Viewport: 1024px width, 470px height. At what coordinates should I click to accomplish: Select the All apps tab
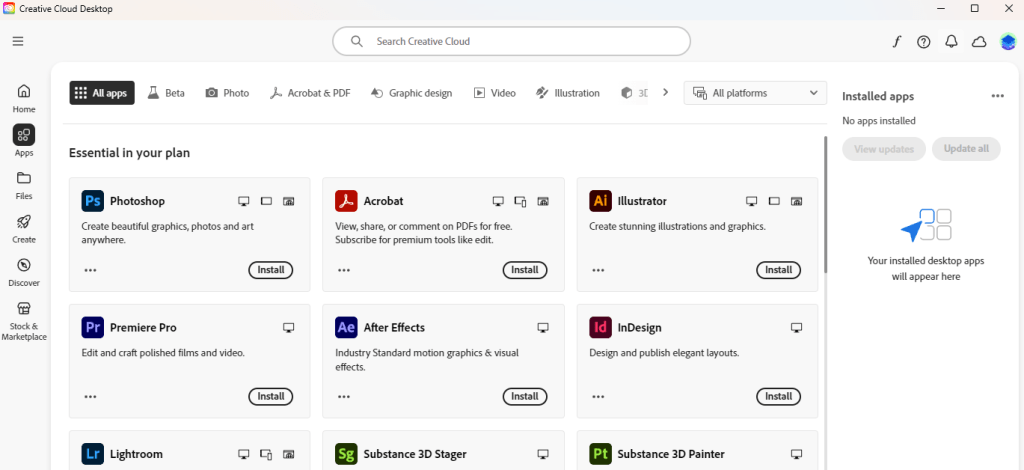tap(102, 93)
